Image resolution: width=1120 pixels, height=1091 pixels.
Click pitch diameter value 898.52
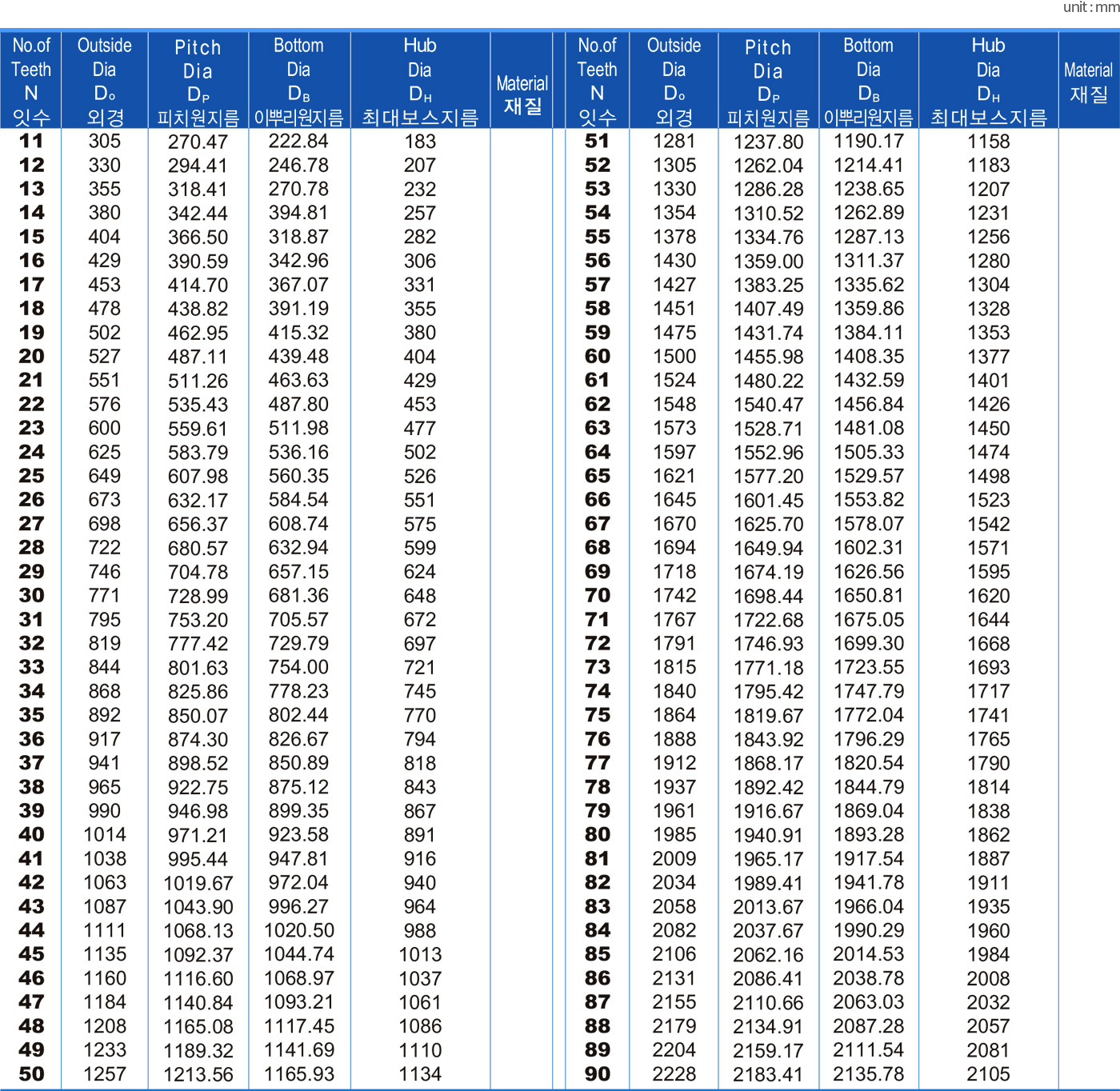pyautogui.click(x=198, y=764)
